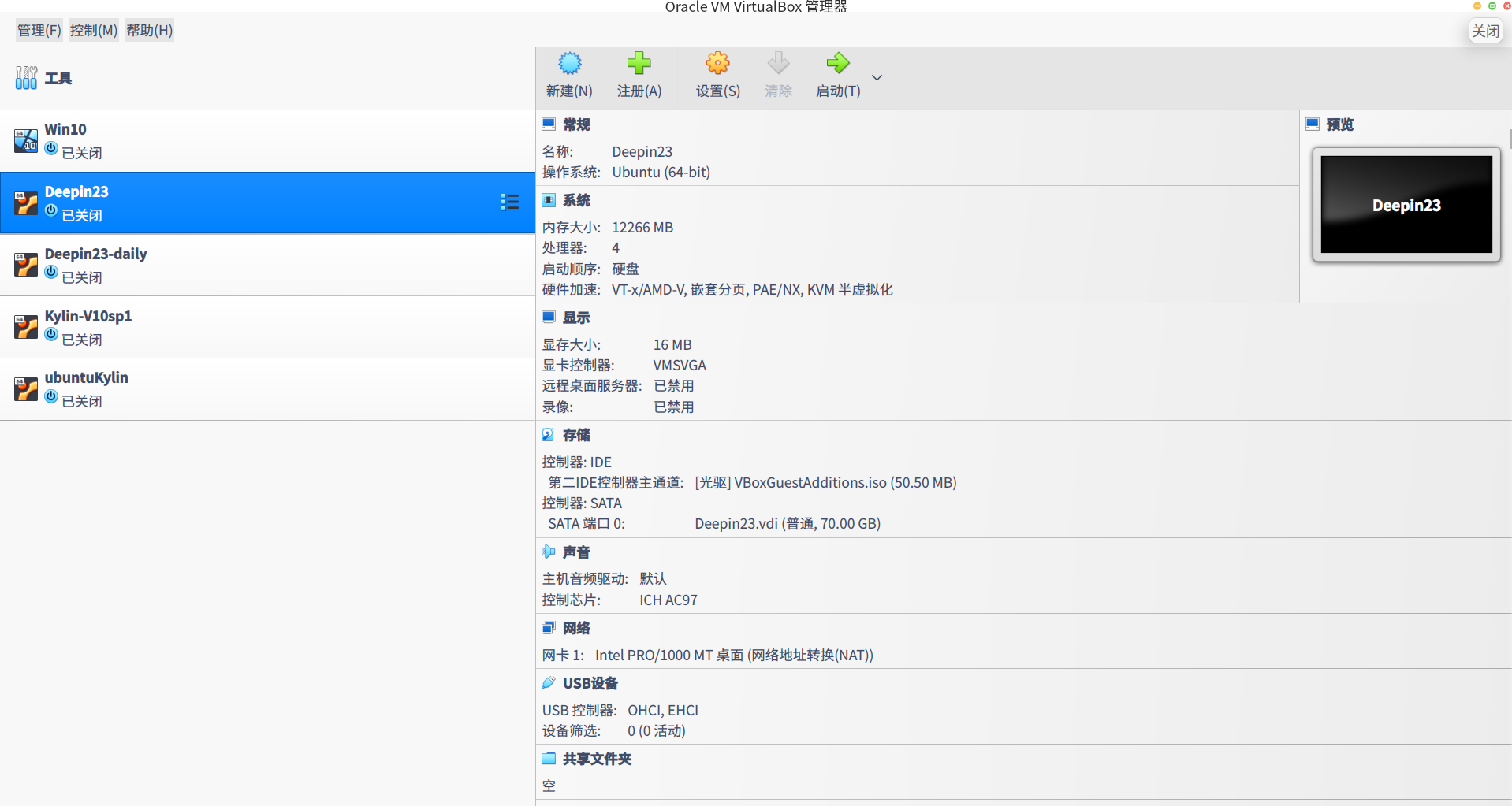1512x806 pixels.
Task: Click the 工具 hamburger icon
Action: coord(25,77)
